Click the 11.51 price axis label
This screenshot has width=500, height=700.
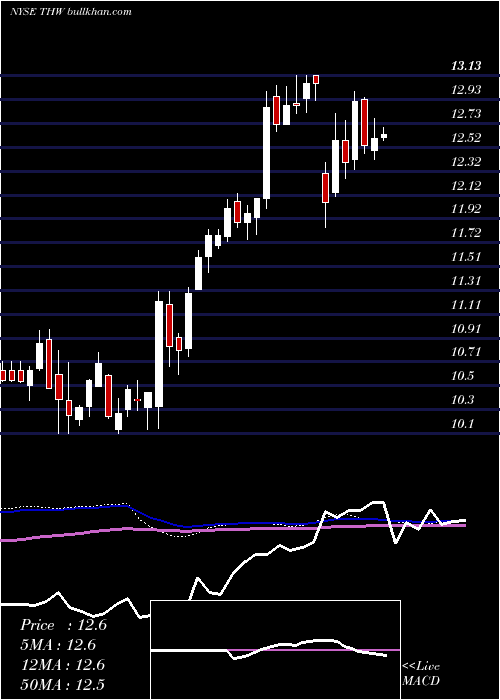point(466,257)
